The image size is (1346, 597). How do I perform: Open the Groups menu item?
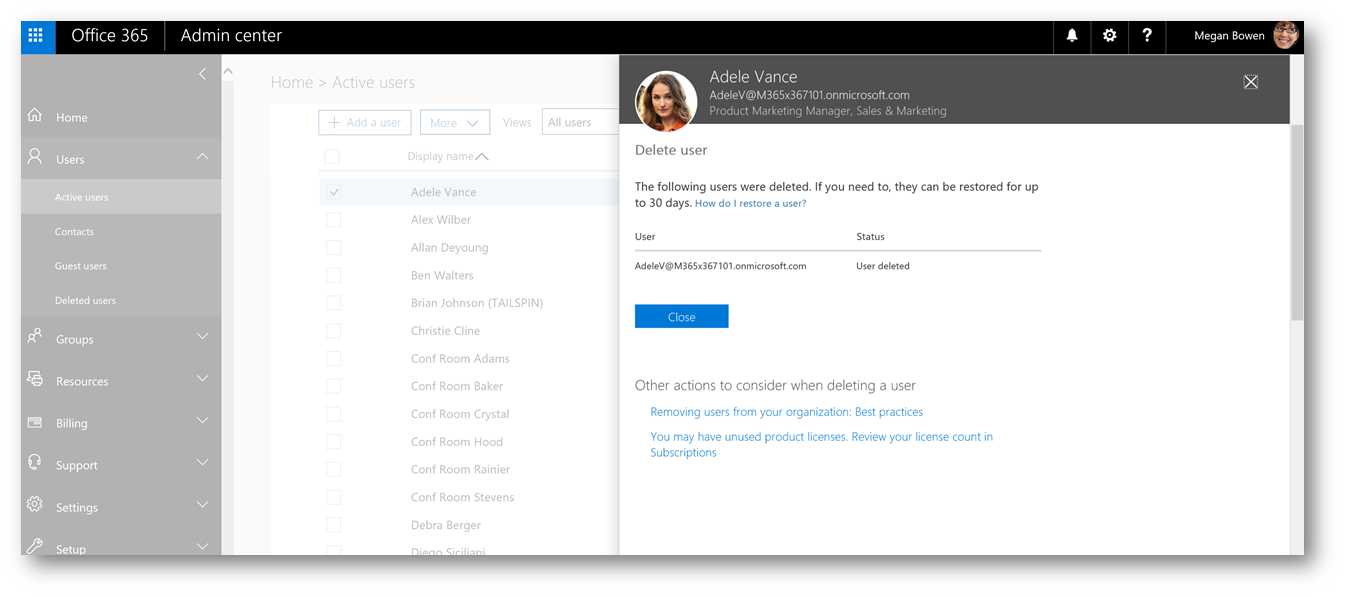(x=74, y=340)
